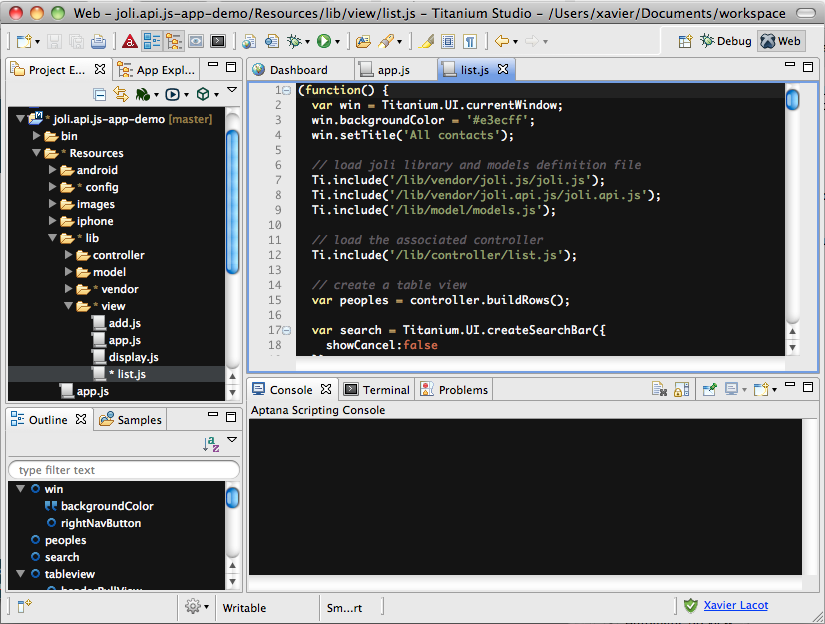Toggle show whitespace characters pilcrow icon
Screen dimensions: 825x624
(x=470, y=41)
